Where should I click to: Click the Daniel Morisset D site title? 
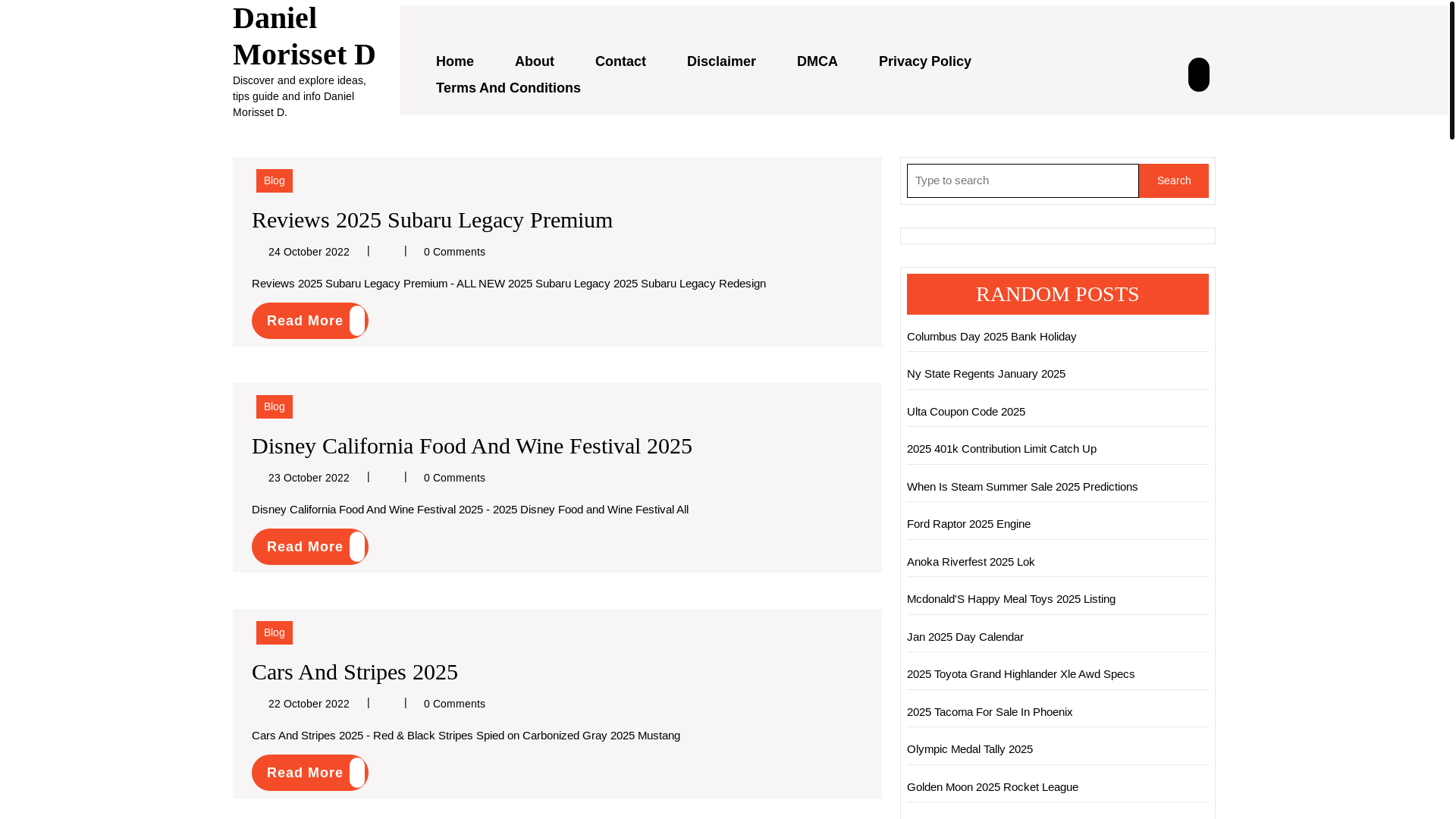[304, 36]
